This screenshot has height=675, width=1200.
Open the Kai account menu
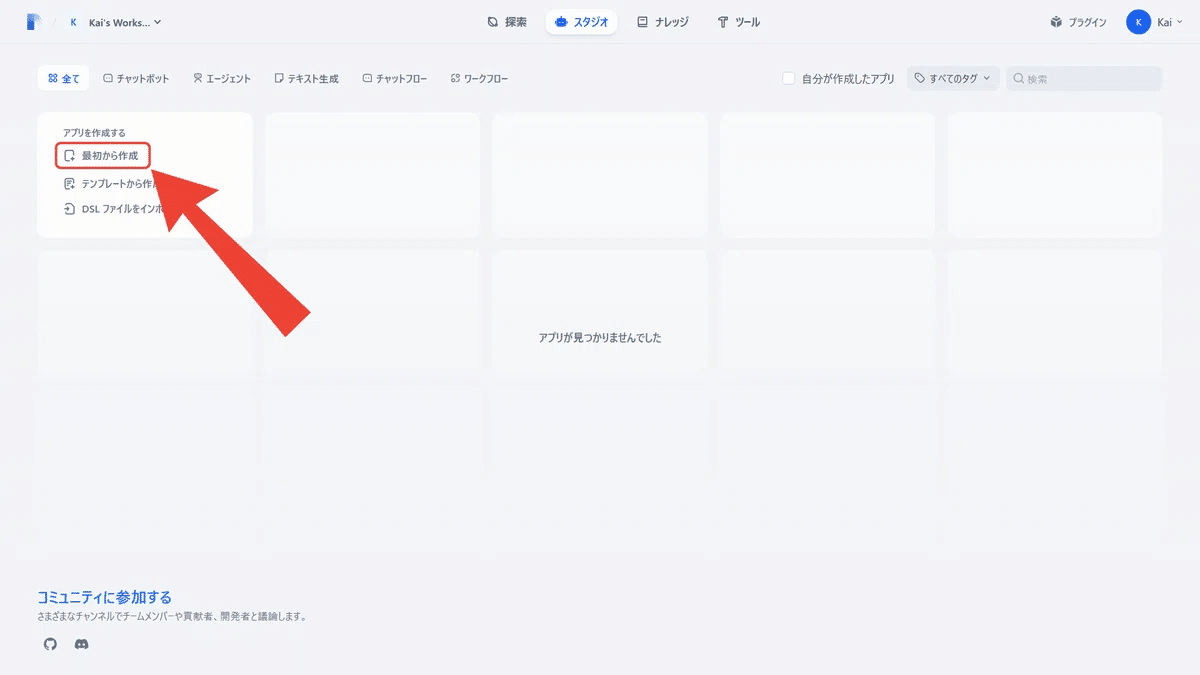point(1155,22)
